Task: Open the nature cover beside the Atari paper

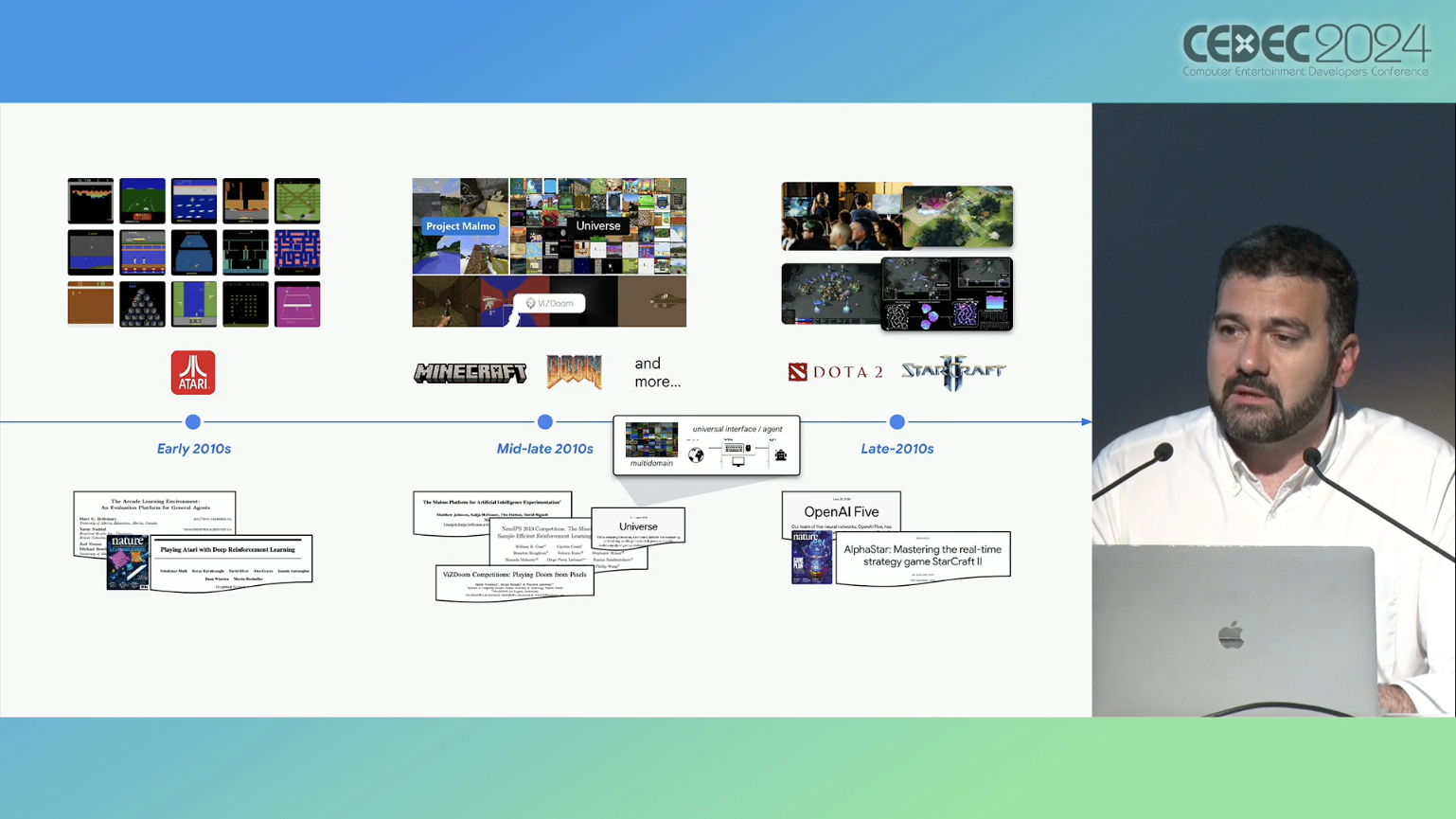Action: [x=128, y=561]
